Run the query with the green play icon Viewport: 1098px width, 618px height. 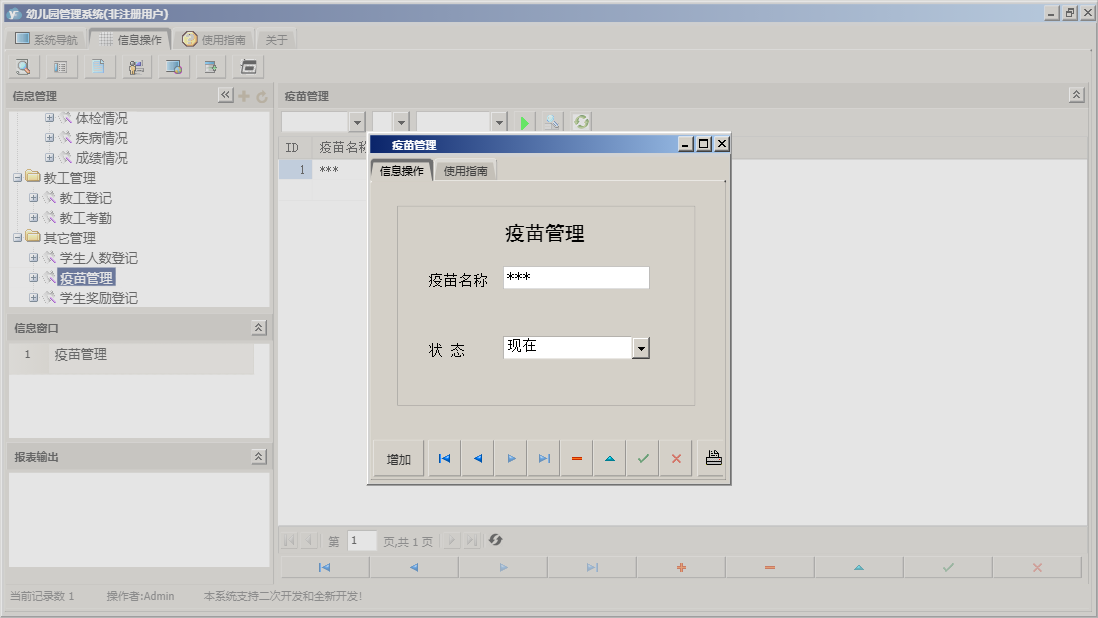[525, 121]
